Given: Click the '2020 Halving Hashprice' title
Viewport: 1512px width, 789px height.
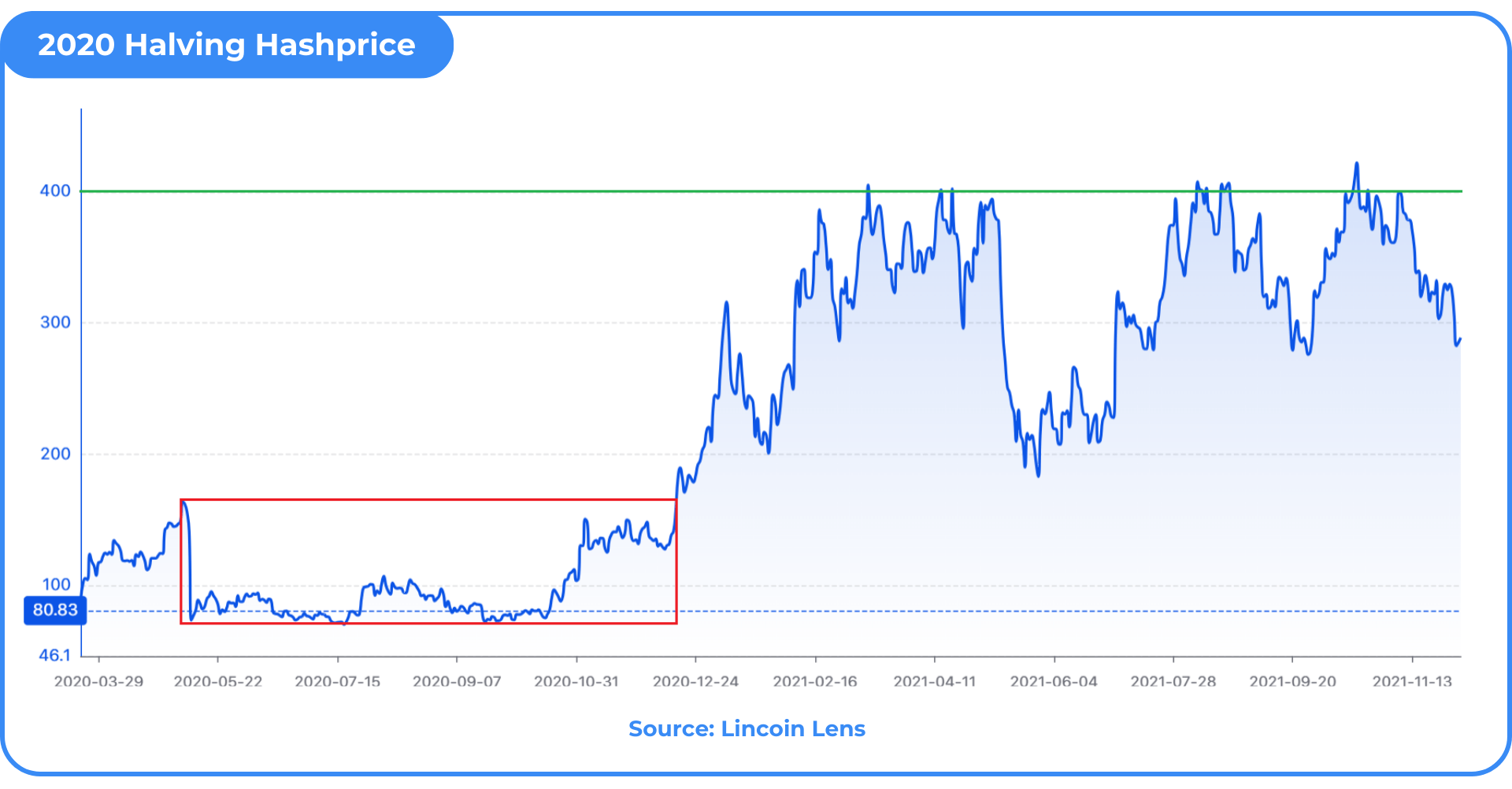Looking at the screenshot, I should tap(226, 45).
